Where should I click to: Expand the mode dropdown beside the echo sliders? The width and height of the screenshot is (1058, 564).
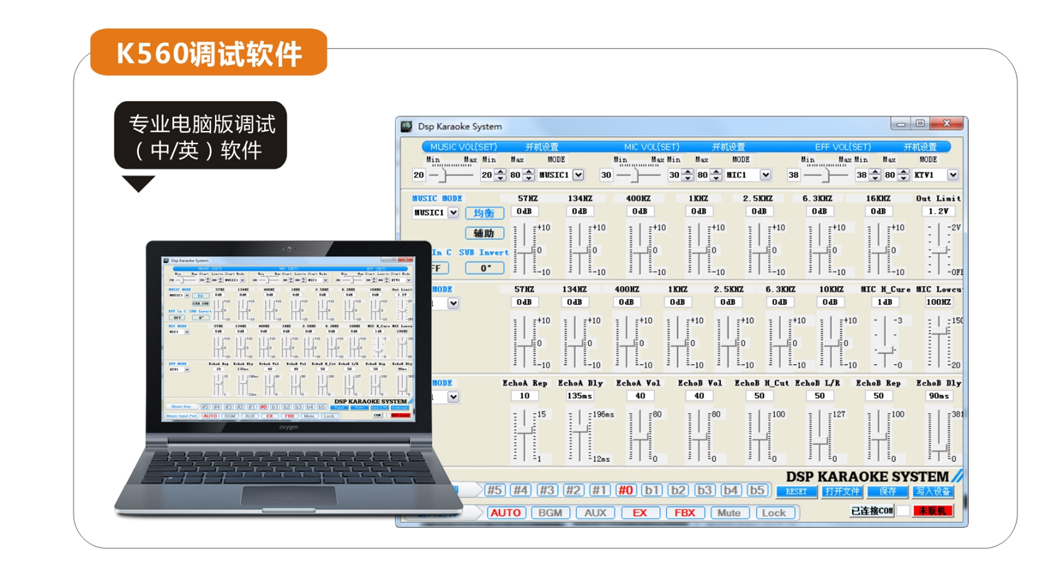pos(453,397)
